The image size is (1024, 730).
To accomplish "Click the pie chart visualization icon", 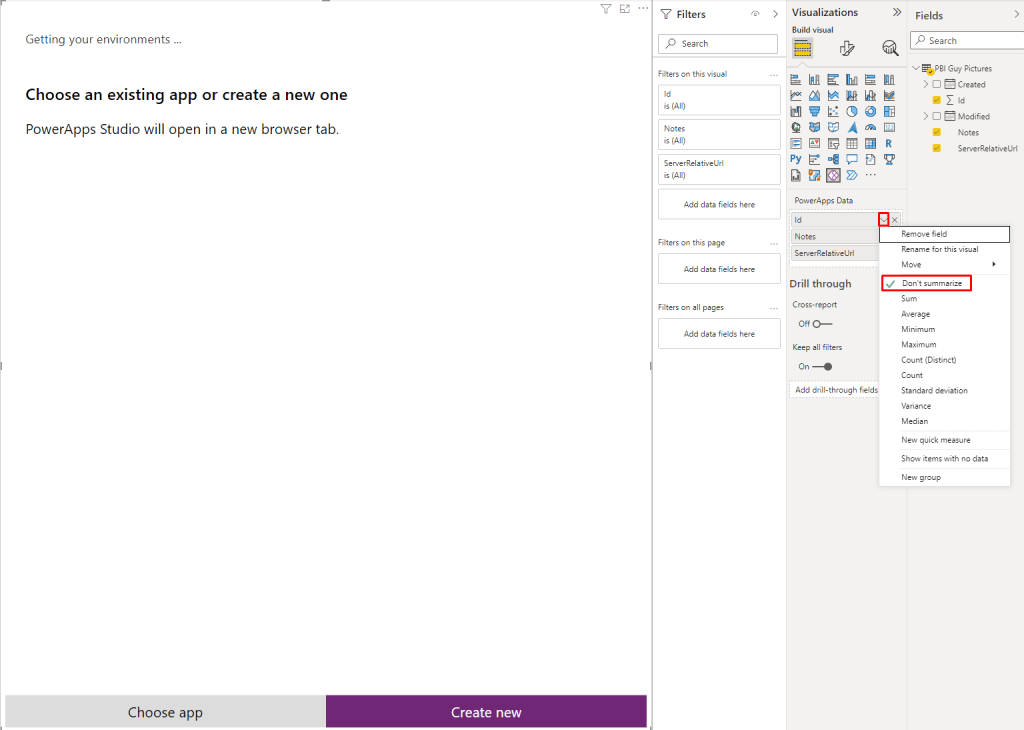I will pyautogui.click(x=852, y=111).
